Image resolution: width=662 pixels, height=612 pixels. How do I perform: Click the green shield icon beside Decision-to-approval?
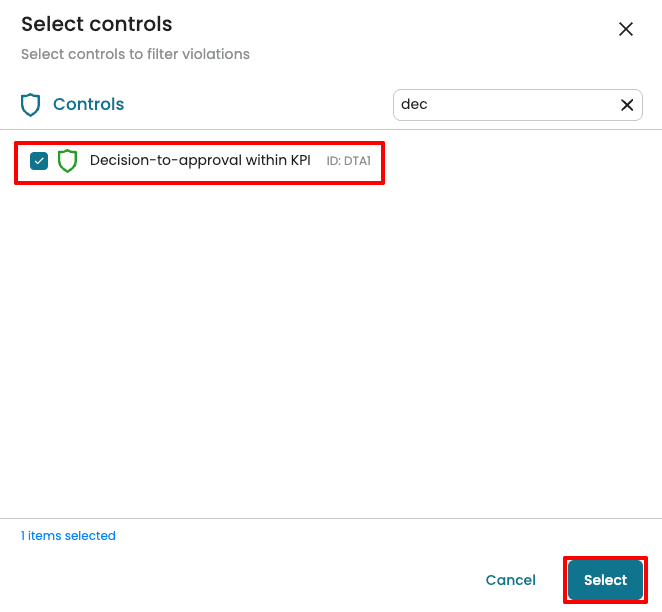[67, 161]
